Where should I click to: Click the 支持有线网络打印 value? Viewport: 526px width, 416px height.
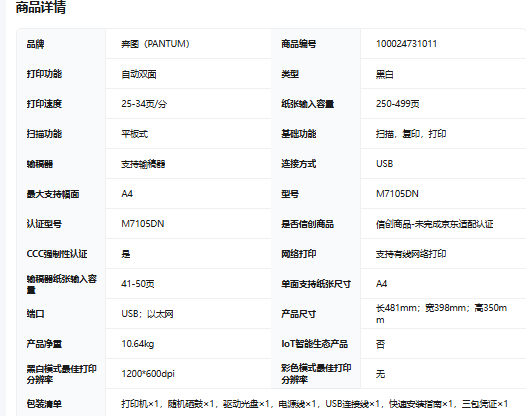tap(411, 254)
